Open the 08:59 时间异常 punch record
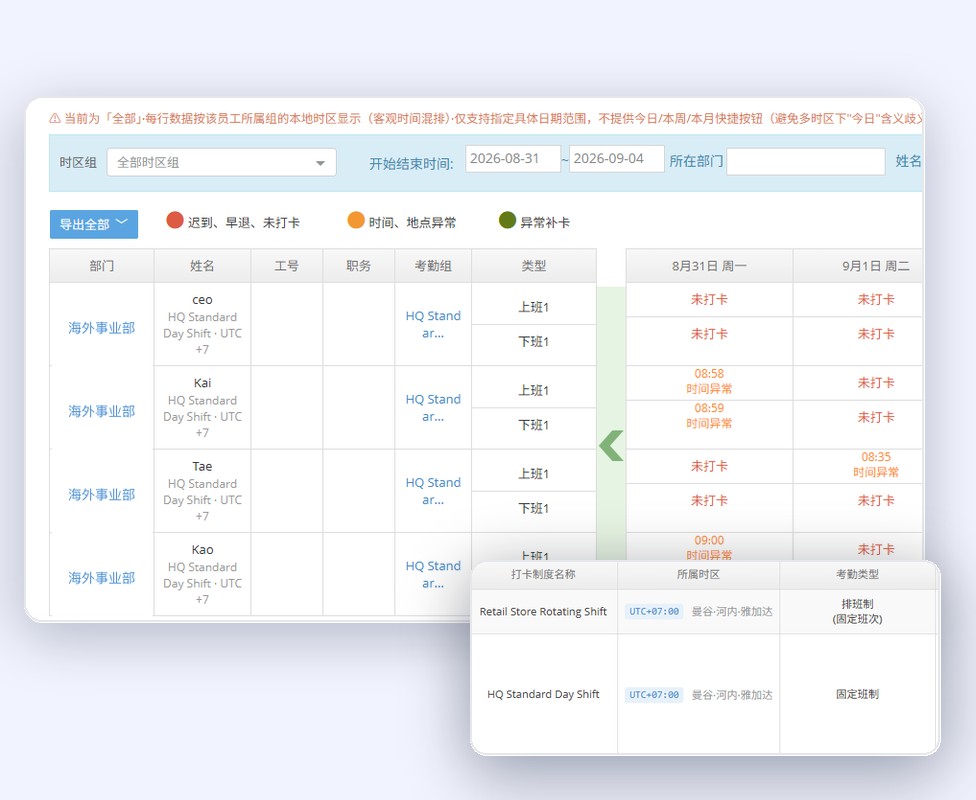The height and width of the screenshot is (800, 976). pos(709,415)
